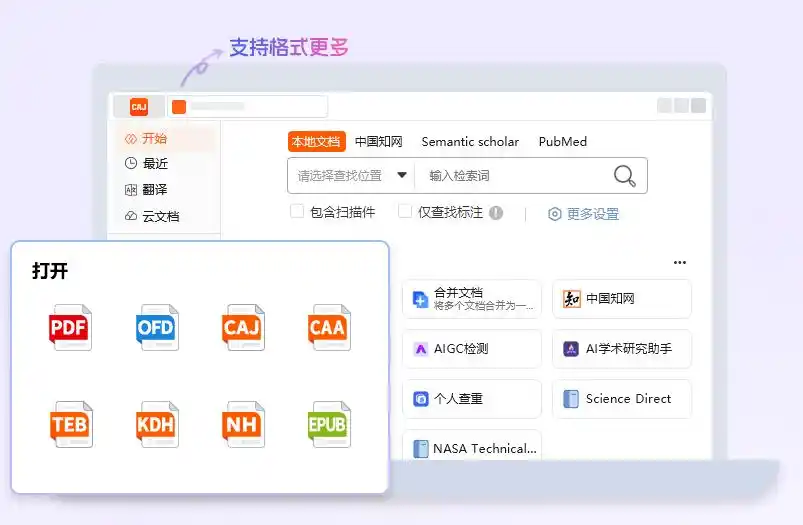The width and height of the screenshot is (803, 525).
Task: Click the orange document tab icon
Action: [x=179, y=107]
